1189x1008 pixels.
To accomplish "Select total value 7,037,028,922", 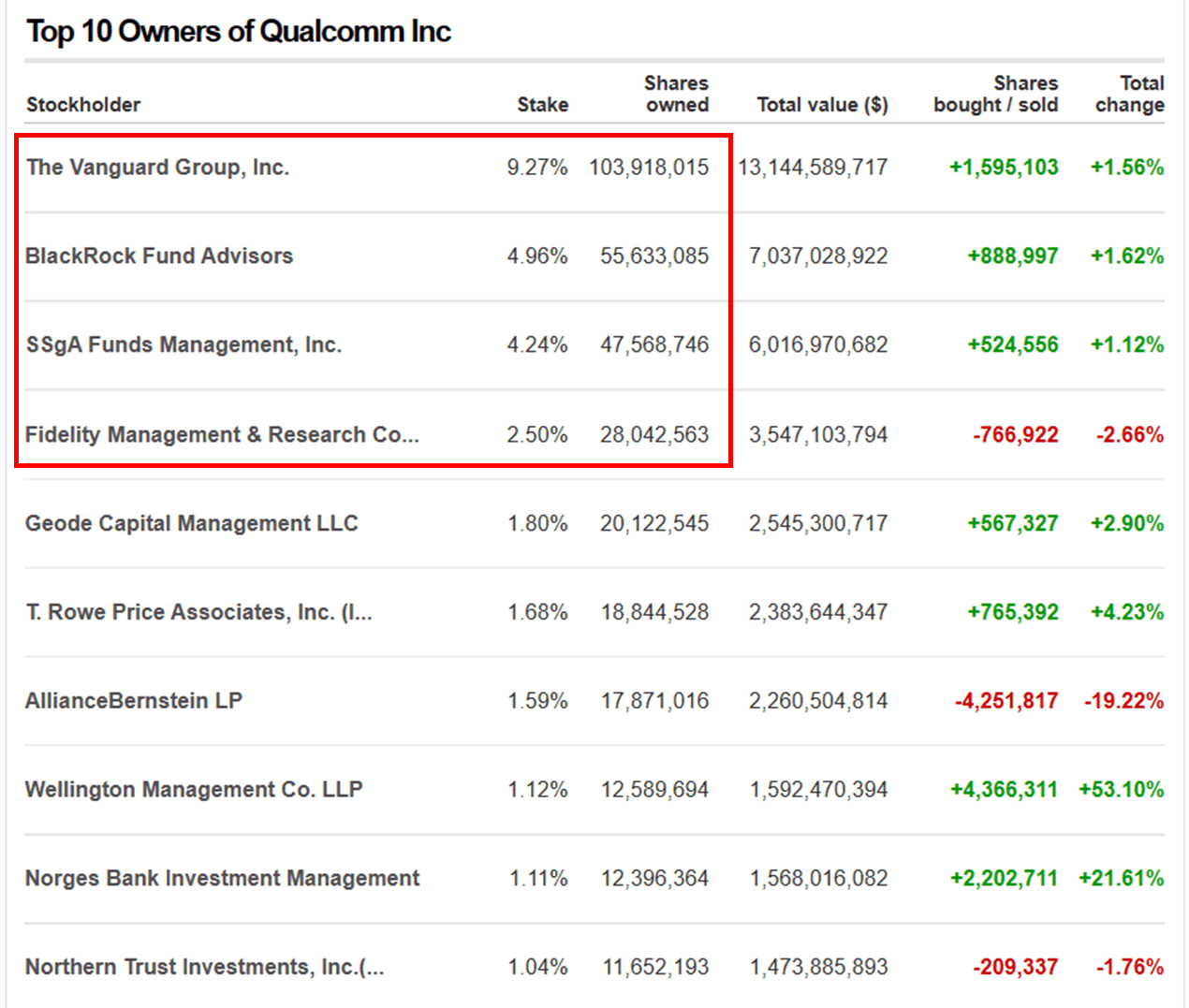I will [818, 256].
